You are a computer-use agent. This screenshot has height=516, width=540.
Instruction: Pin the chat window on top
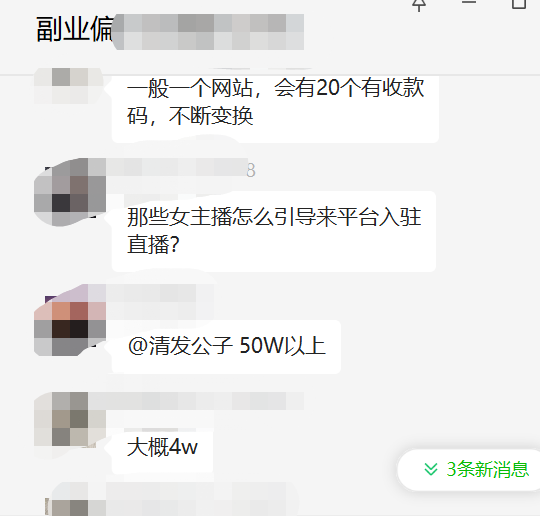tap(419, 4)
